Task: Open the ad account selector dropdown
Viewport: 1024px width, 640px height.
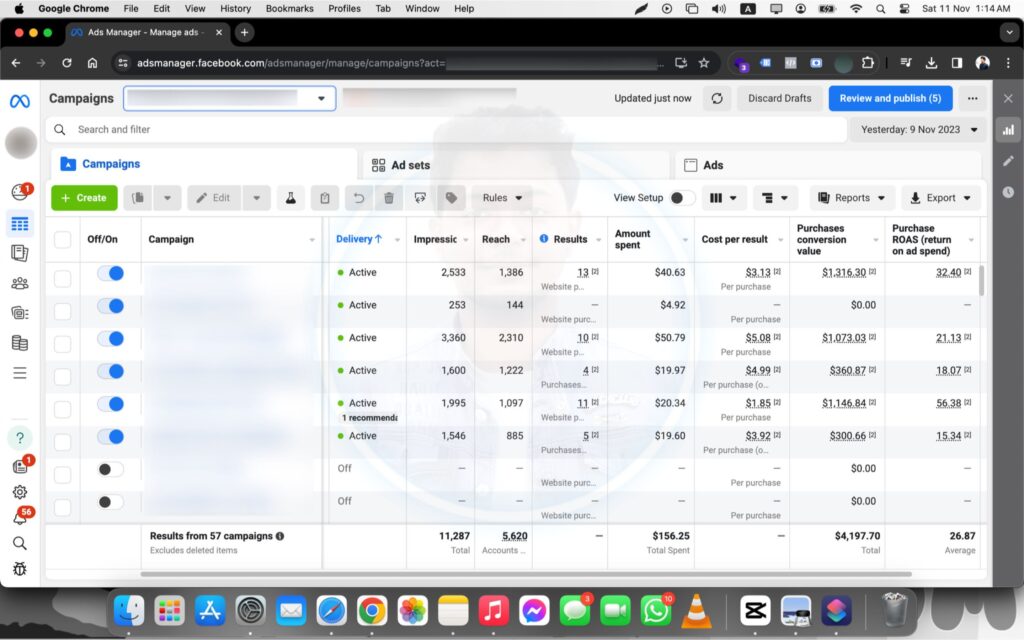Action: coord(229,99)
